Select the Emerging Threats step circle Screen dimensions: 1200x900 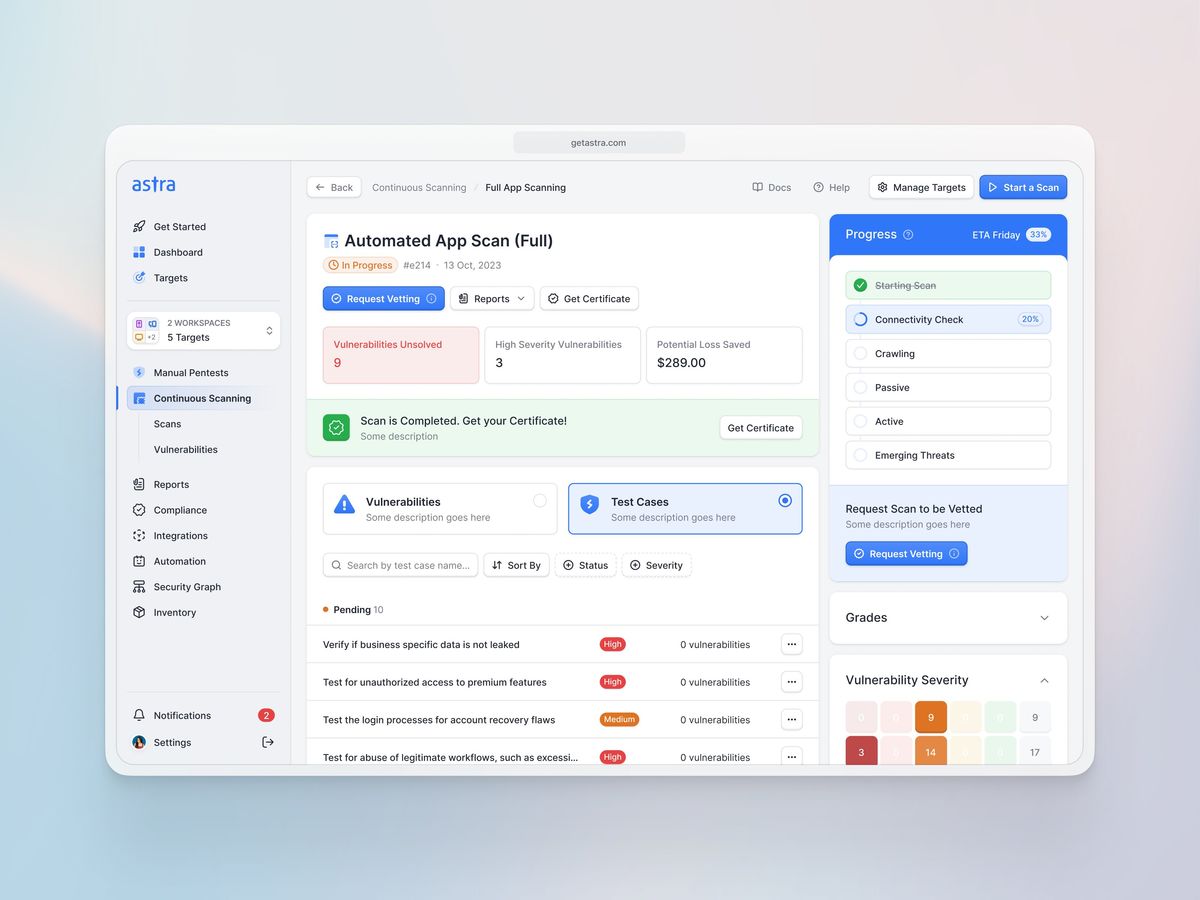(x=860, y=455)
